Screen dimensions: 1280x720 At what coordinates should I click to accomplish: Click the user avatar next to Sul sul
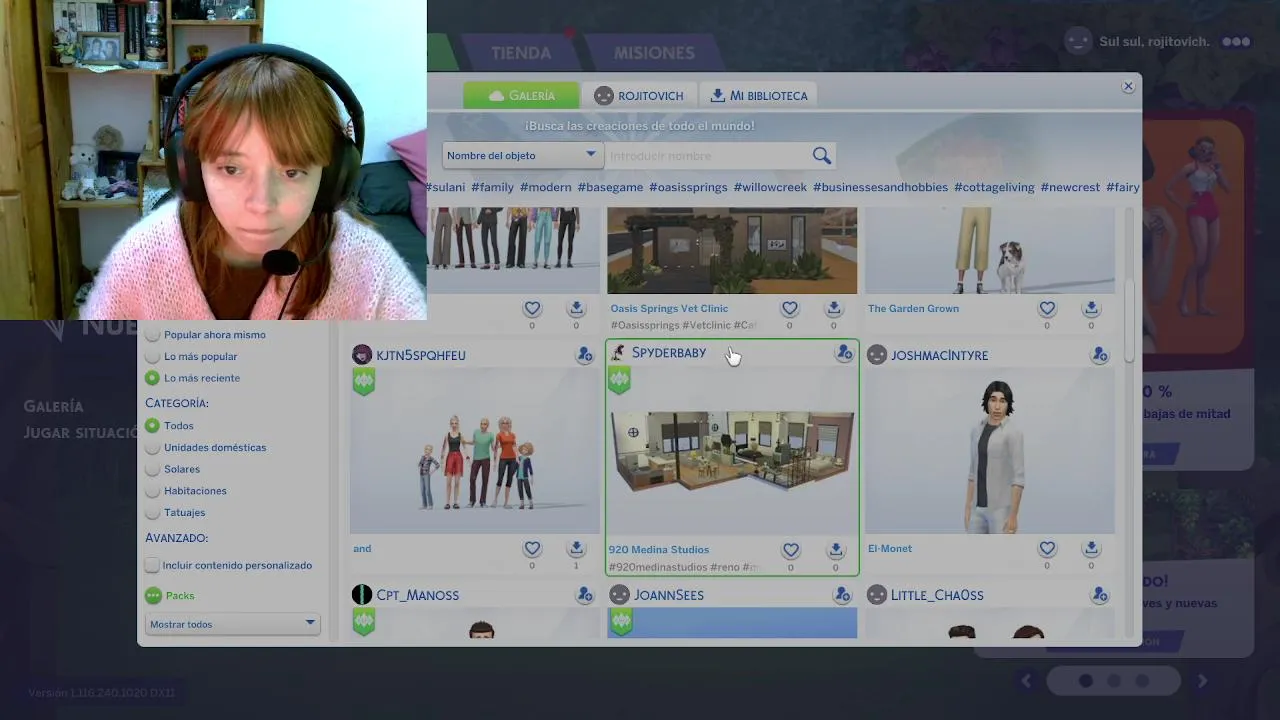click(x=1078, y=41)
